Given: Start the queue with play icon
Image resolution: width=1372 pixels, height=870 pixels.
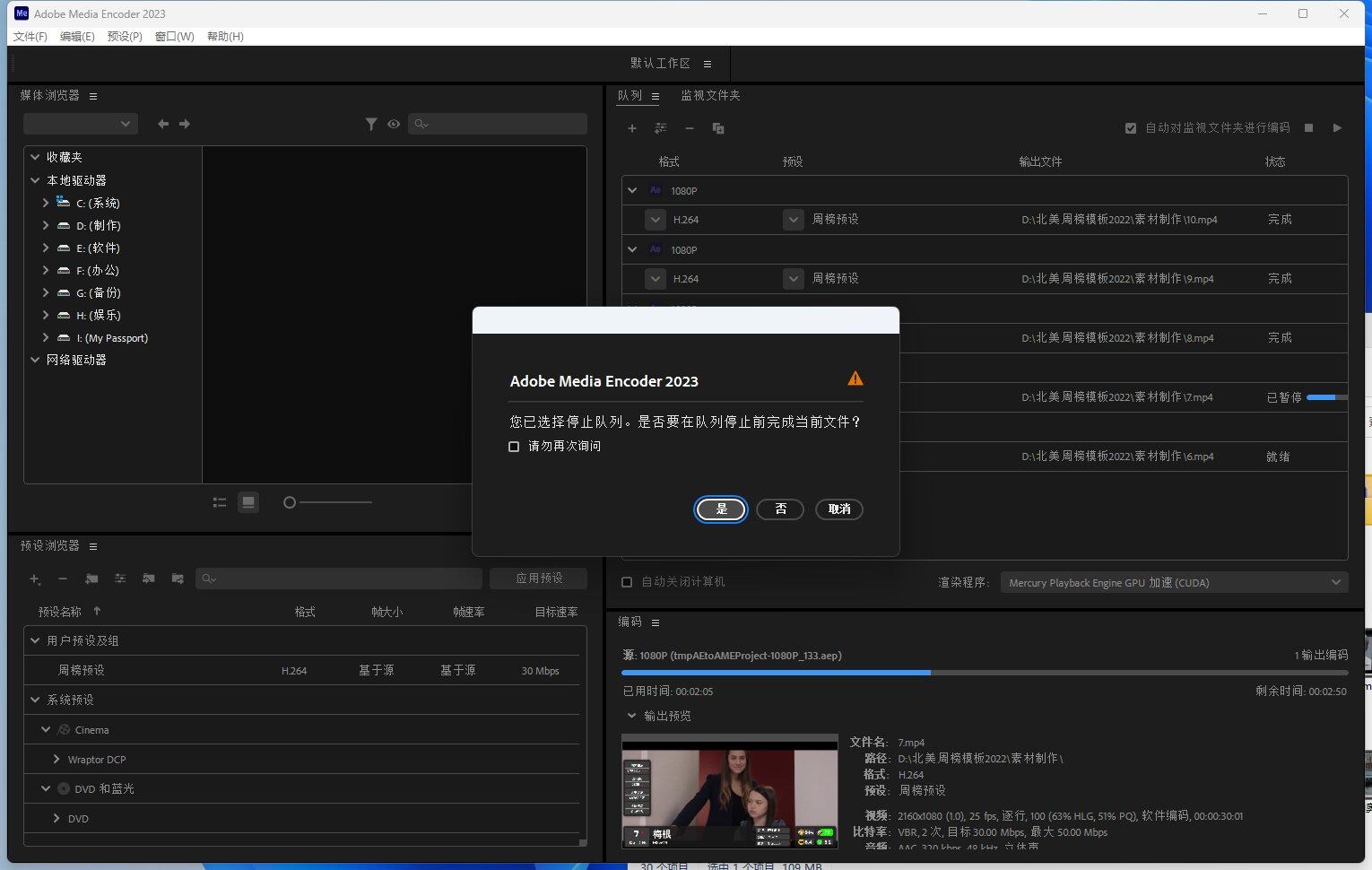Looking at the screenshot, I should (1337, 128).
